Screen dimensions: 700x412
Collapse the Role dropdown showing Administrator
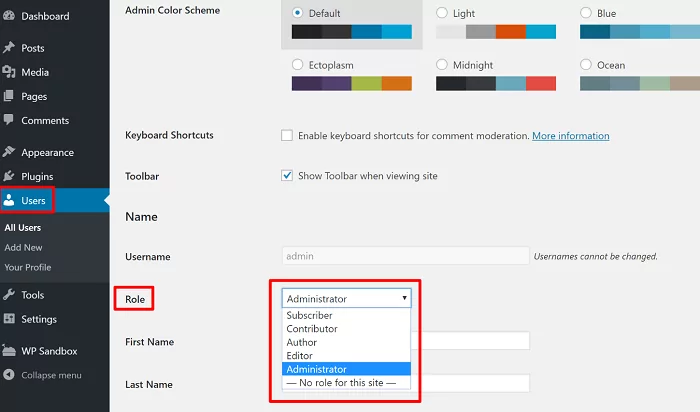346,298
